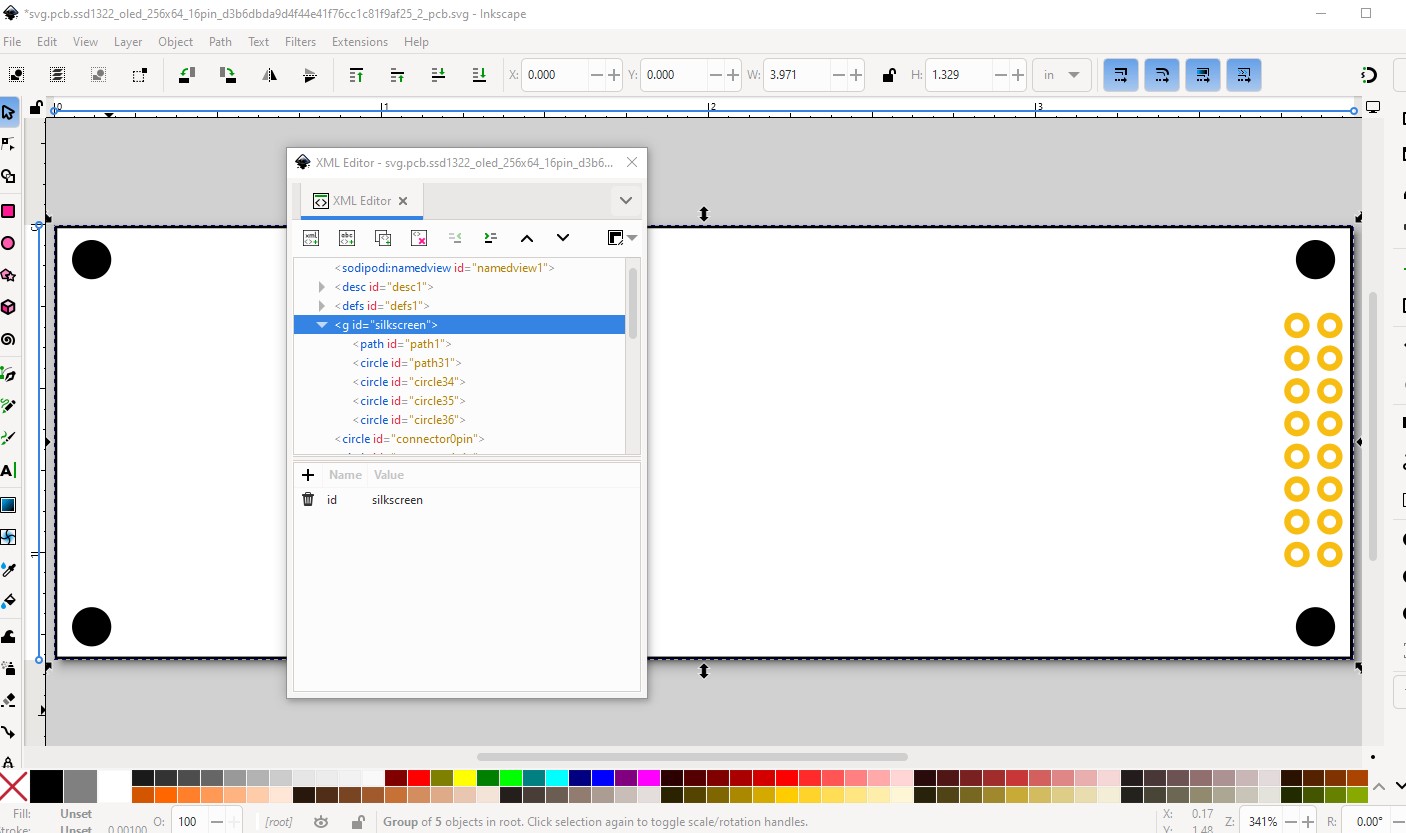Screen dimensions: 1406x833
Task: Click the yellow color swatch in palette
Action: [465, 778]
